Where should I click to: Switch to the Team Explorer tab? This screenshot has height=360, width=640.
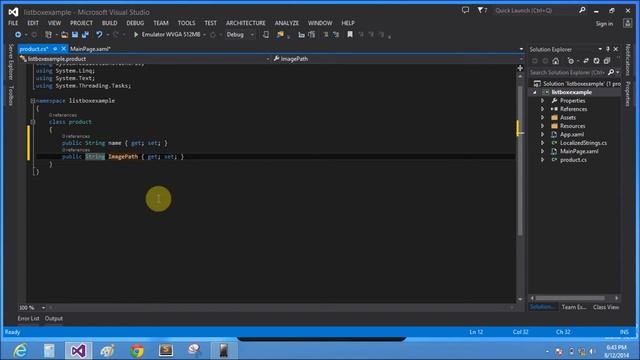pyautogui.click(x=573, y=307)
